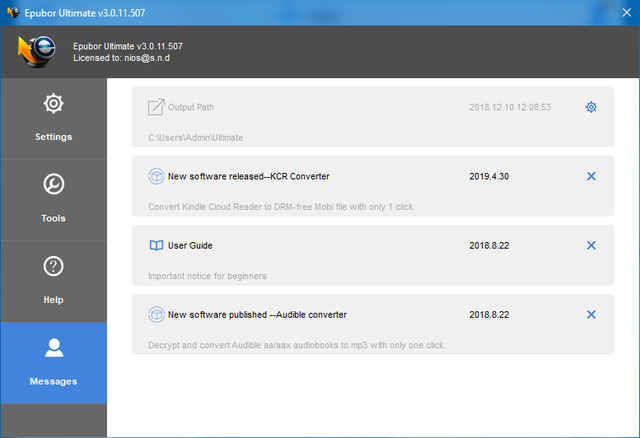
Task: Open New software released--KCR Converter message
Action: (x=248, y=176)
